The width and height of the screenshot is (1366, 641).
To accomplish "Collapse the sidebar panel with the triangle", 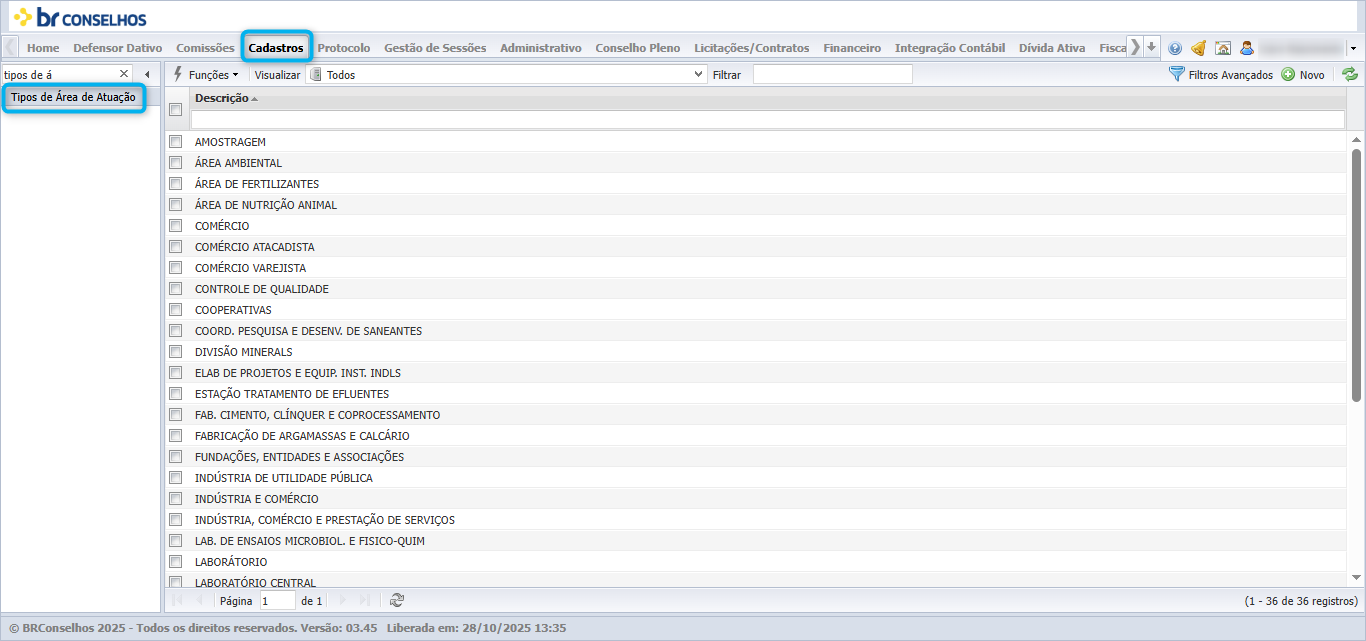I will pos(147,74).
